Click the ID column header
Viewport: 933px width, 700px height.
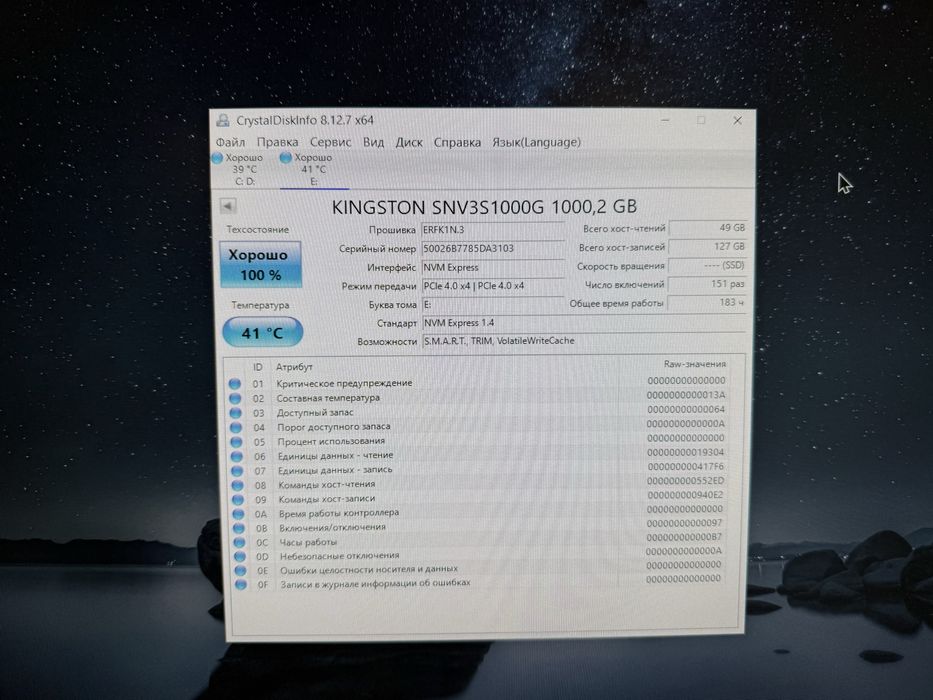(x=258, y=367)
